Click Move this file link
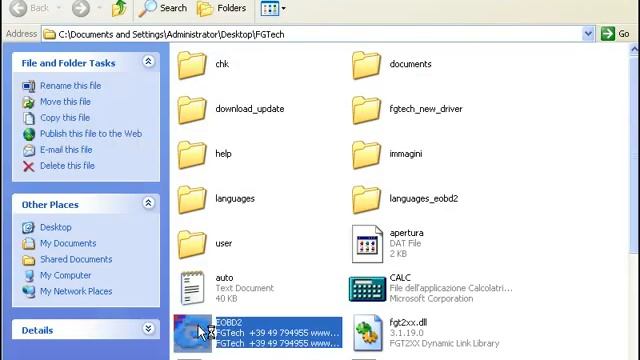This screenshot has width=640, height=360. tap(65, 102)
